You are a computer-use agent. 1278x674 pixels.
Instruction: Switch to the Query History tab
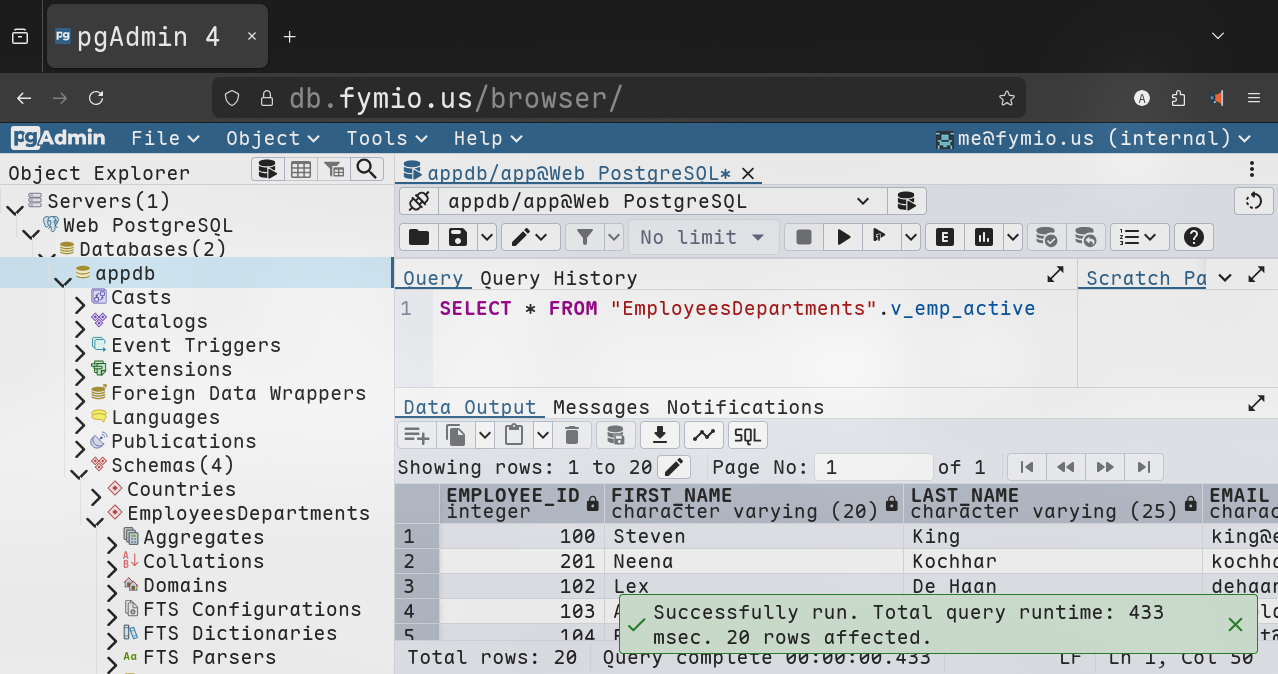tap(558, 278)
